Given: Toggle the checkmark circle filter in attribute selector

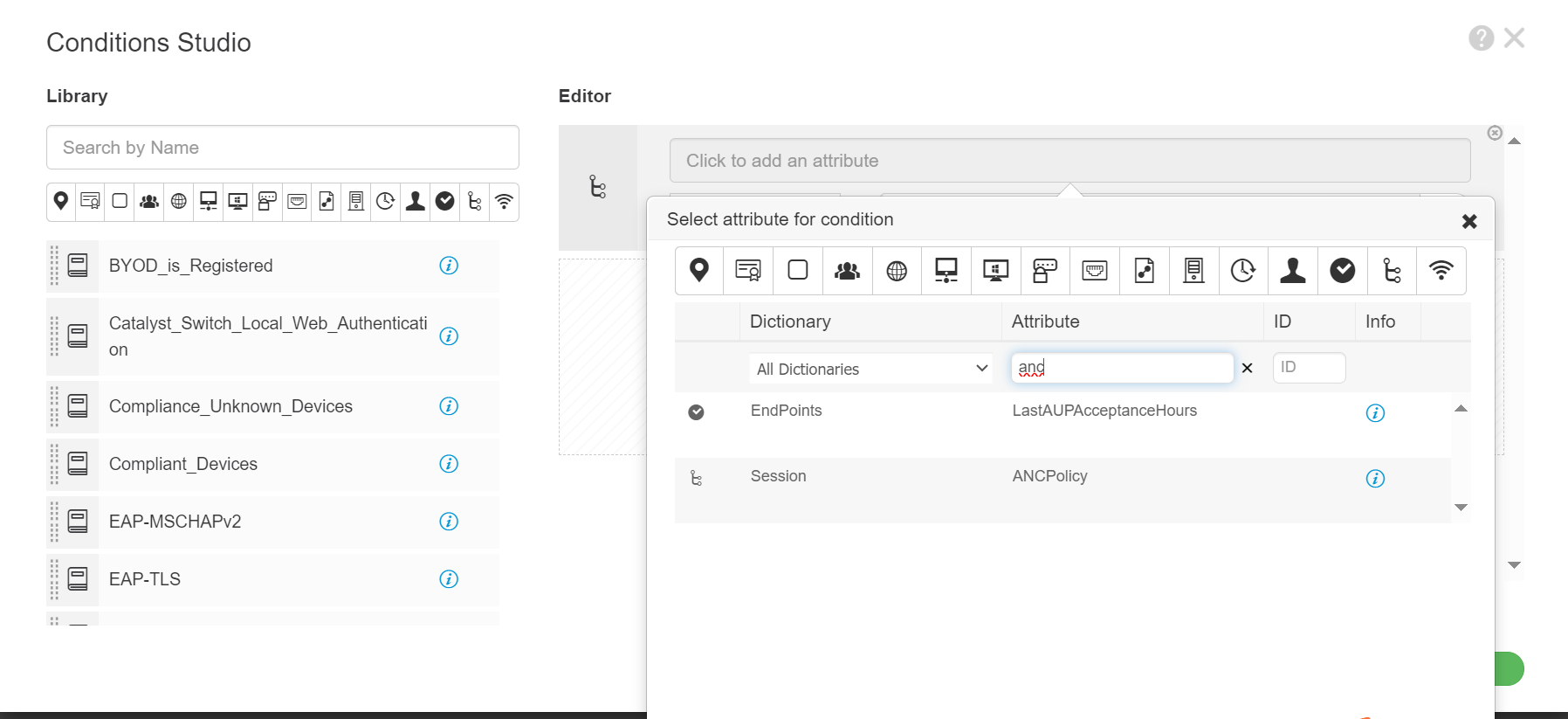Looking at the screenshot, I should click(1343, 271).
